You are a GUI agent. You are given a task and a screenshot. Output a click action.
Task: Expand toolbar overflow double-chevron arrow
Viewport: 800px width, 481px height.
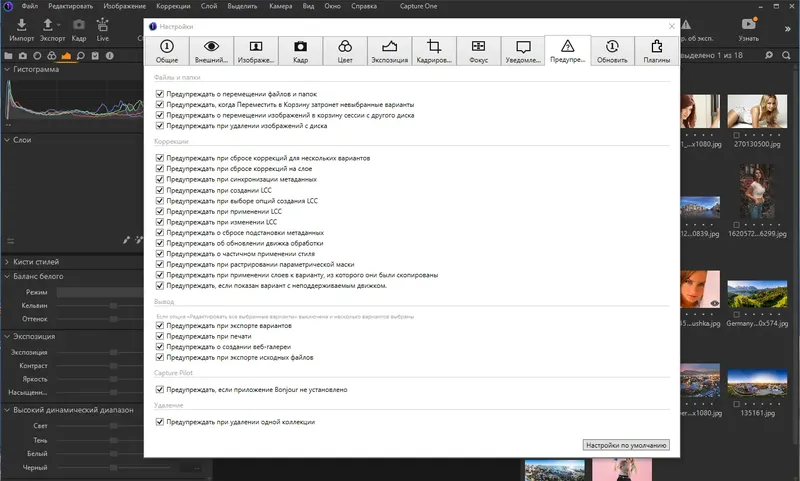coord(787,29)
